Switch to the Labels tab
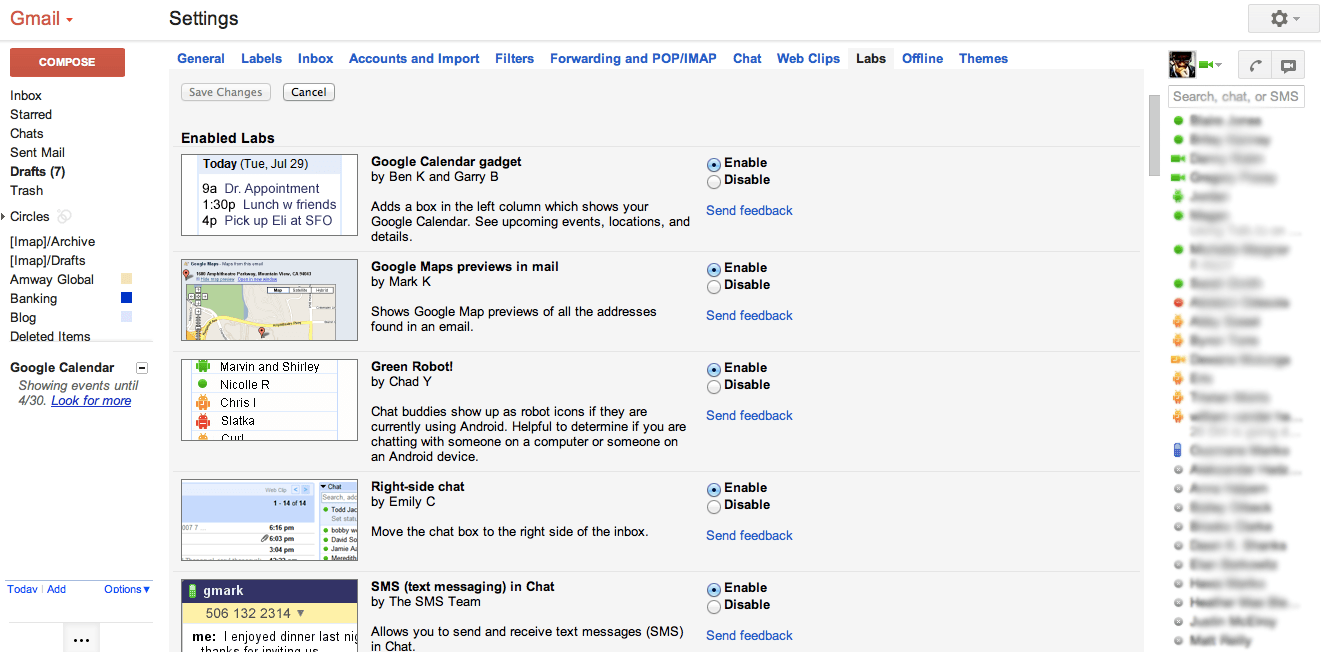The width and height of the screenshot is (1321, 652). pyautogui.click(x=261, y=58)
